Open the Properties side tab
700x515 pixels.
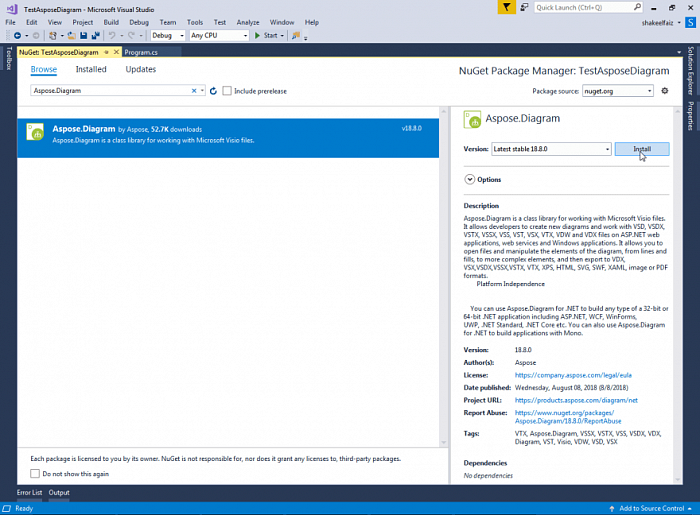[x=691, y=116]
